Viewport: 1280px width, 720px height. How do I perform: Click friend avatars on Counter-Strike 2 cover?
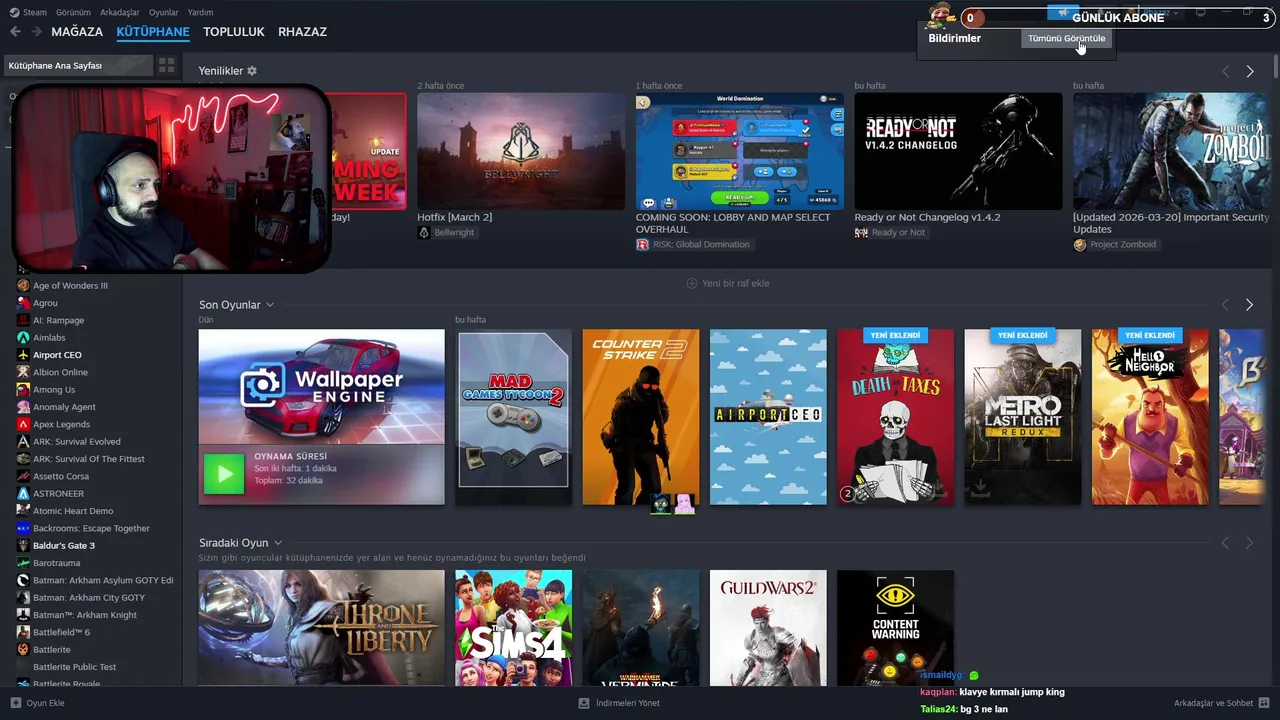672,503
